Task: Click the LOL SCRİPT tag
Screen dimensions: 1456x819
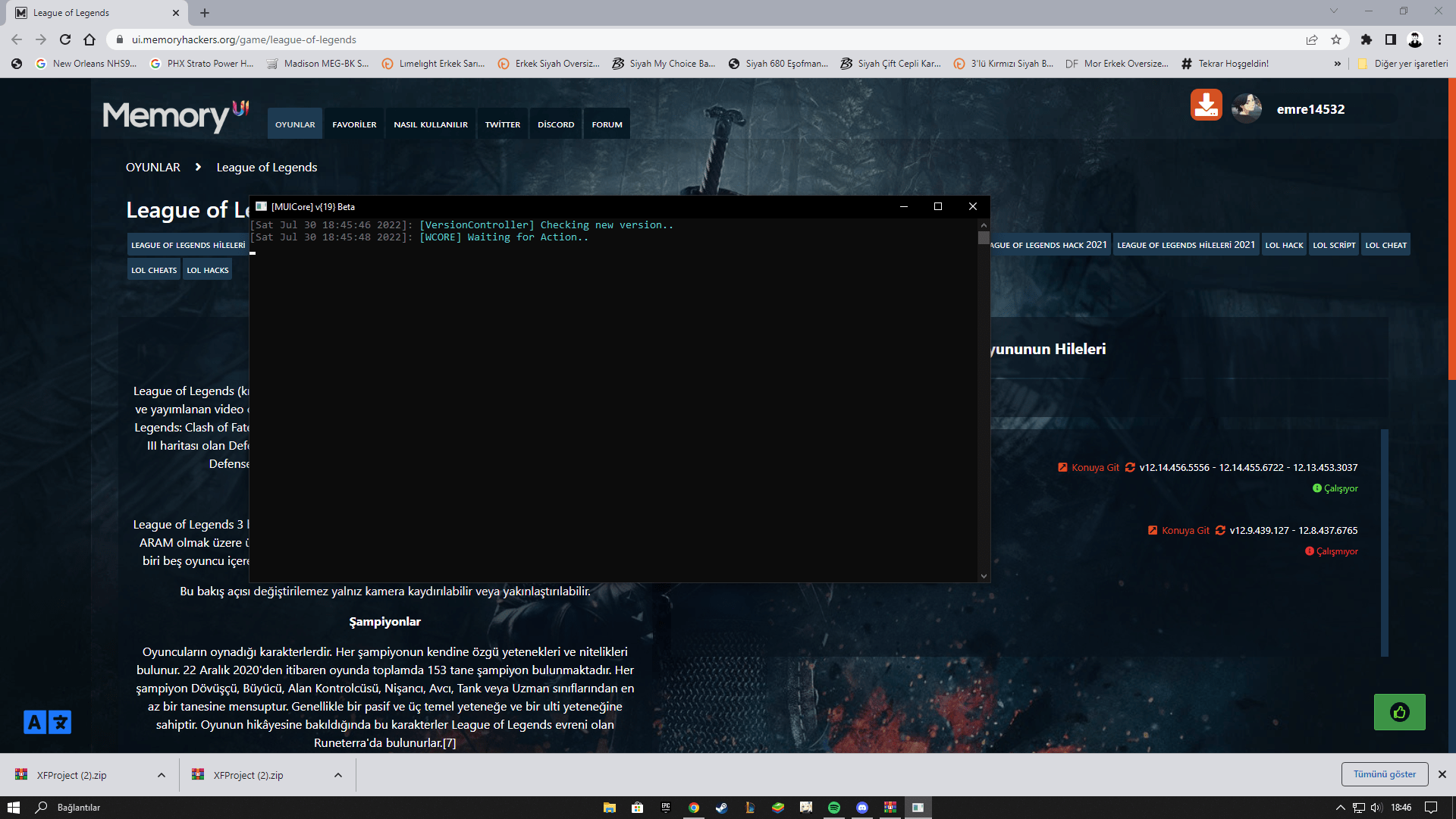Action: point(1334,245)
